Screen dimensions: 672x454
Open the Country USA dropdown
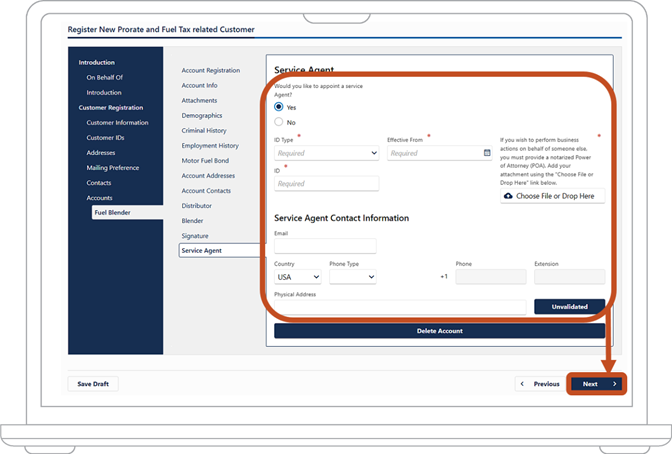(x=298, y=277)
